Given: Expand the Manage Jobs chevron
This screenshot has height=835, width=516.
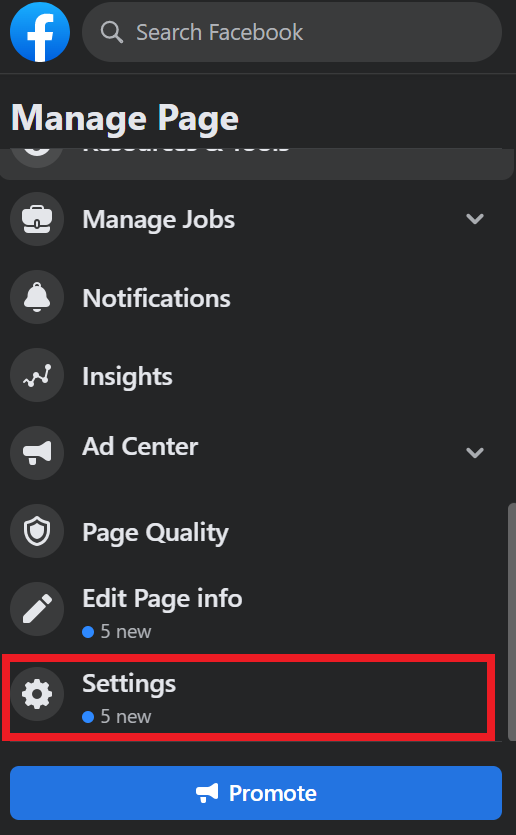Looking at the screenshot, I should 474,219.
